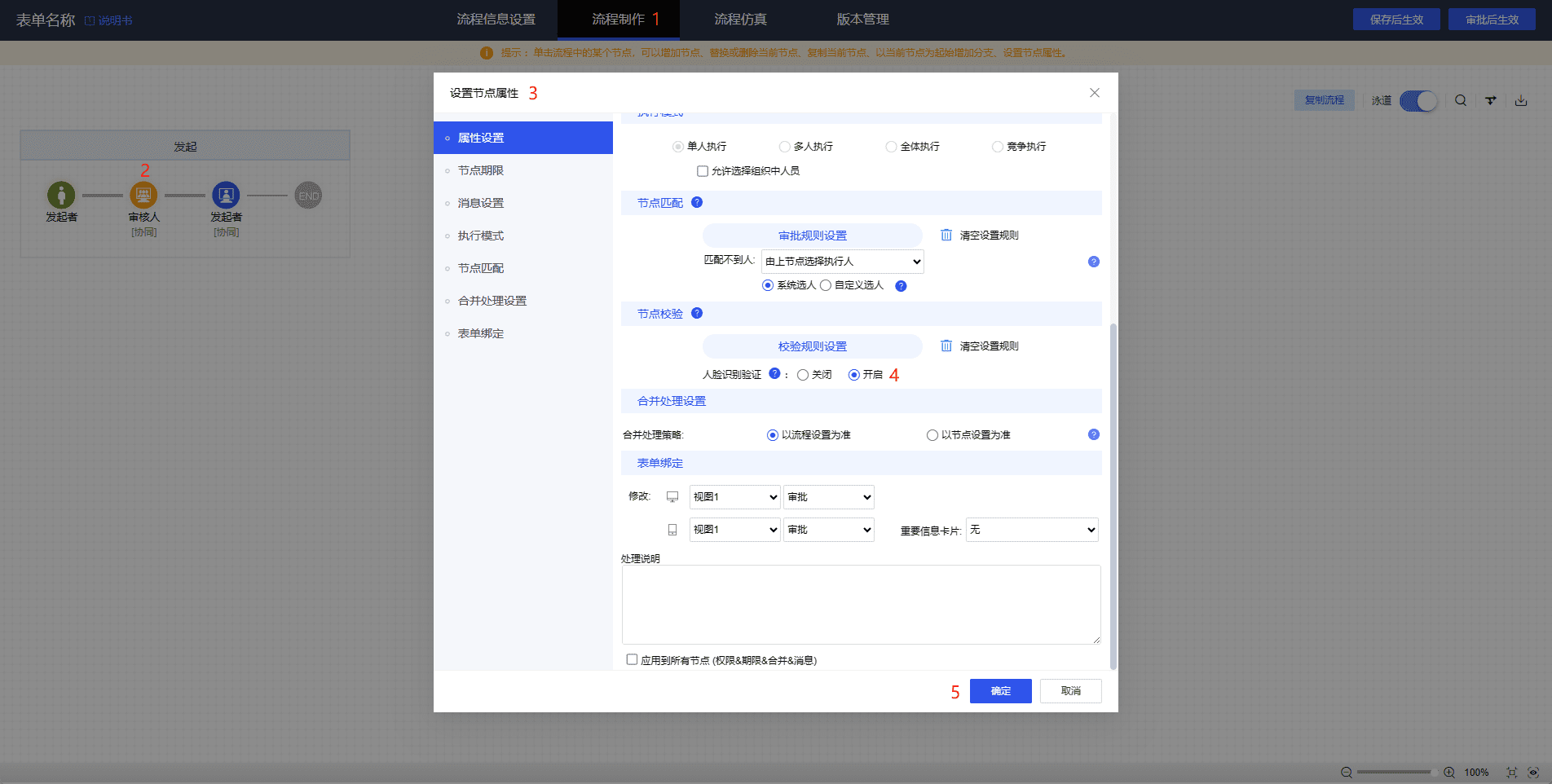Click the zoom slider track at bottom
Viewport: 1552px width, 784px height.
(1397, 772)
